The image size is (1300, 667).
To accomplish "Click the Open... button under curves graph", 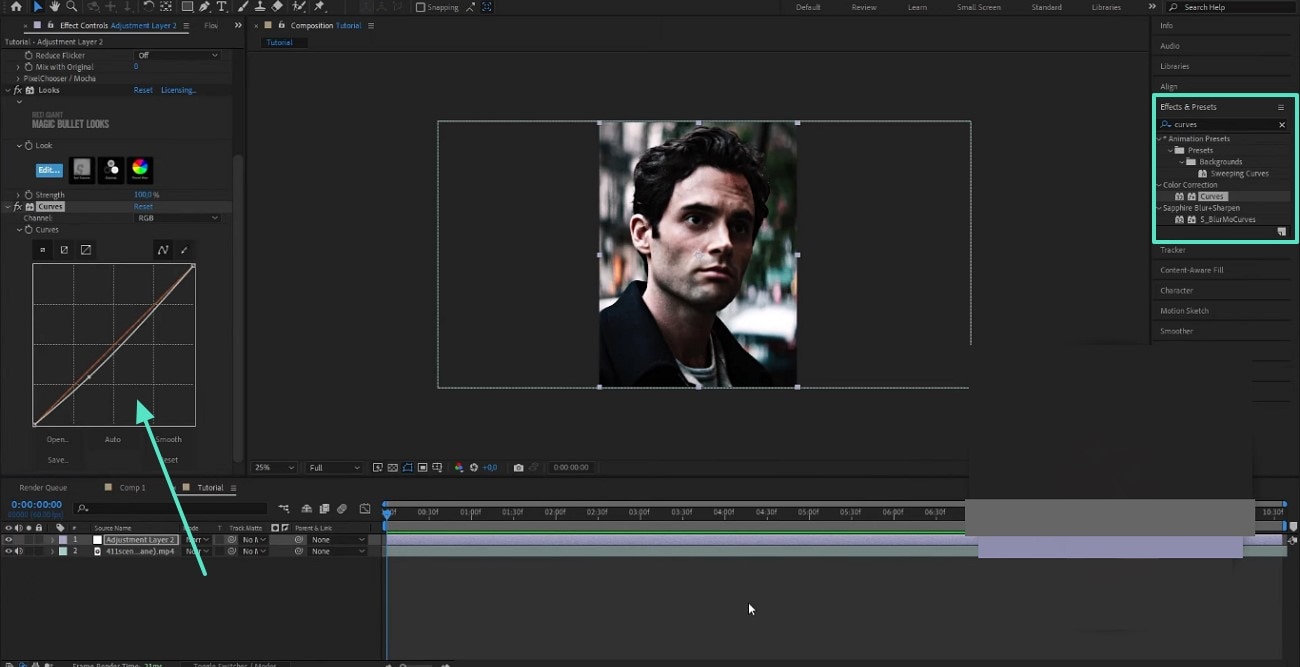I will (57, 440).
